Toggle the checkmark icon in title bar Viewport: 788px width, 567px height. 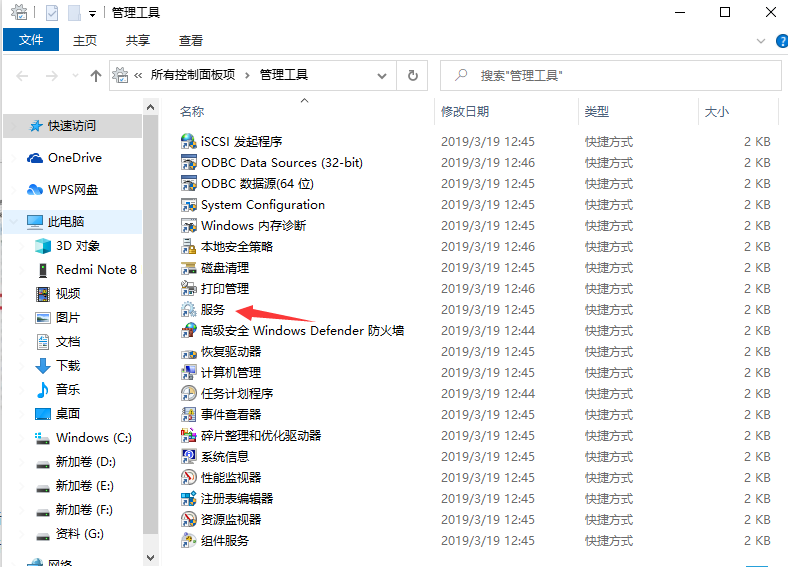point(52,13)
